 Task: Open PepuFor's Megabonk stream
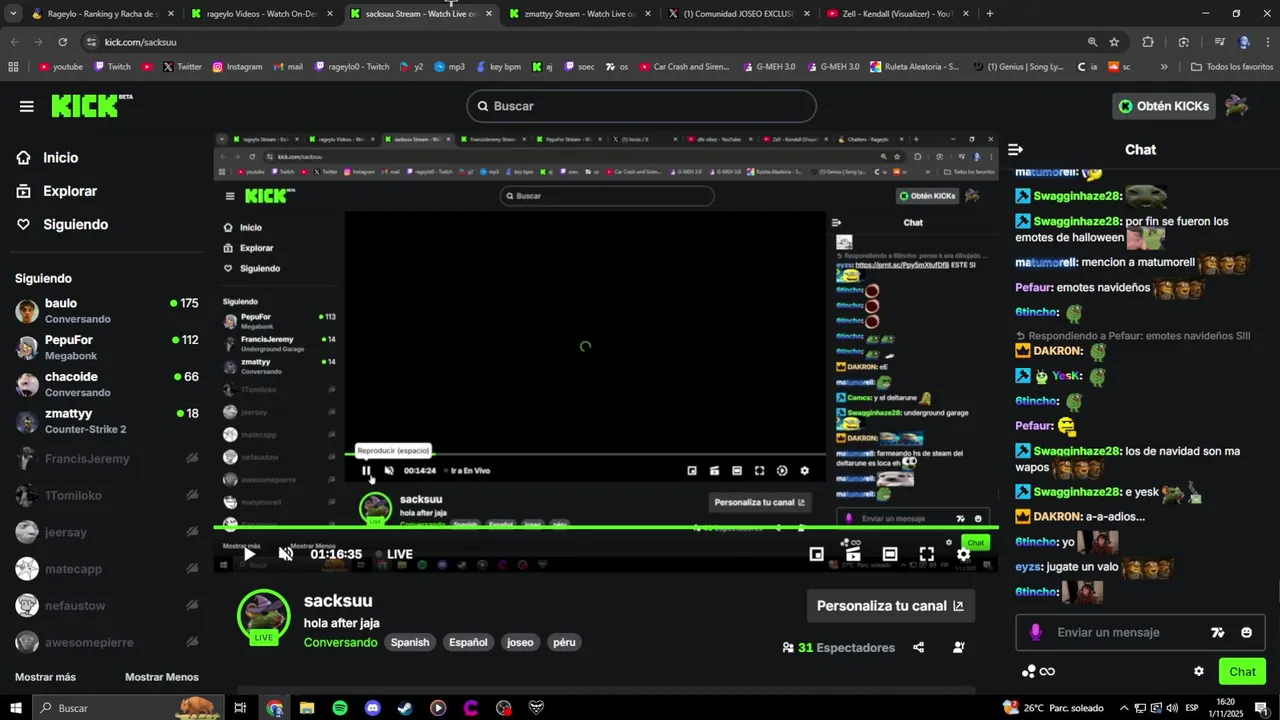point(107,347)
